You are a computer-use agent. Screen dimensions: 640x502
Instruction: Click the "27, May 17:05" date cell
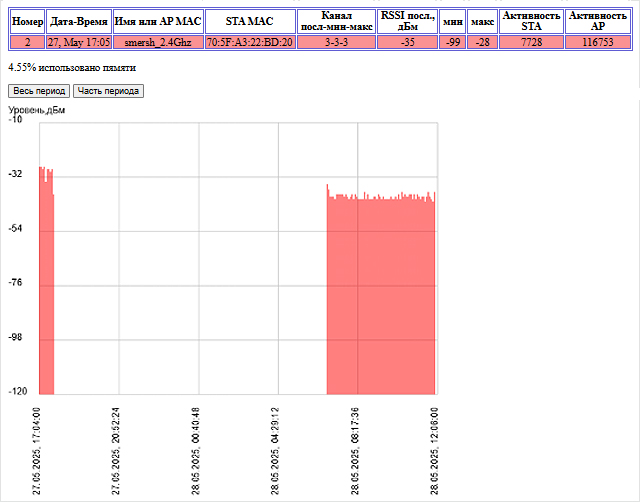(79, 43)
